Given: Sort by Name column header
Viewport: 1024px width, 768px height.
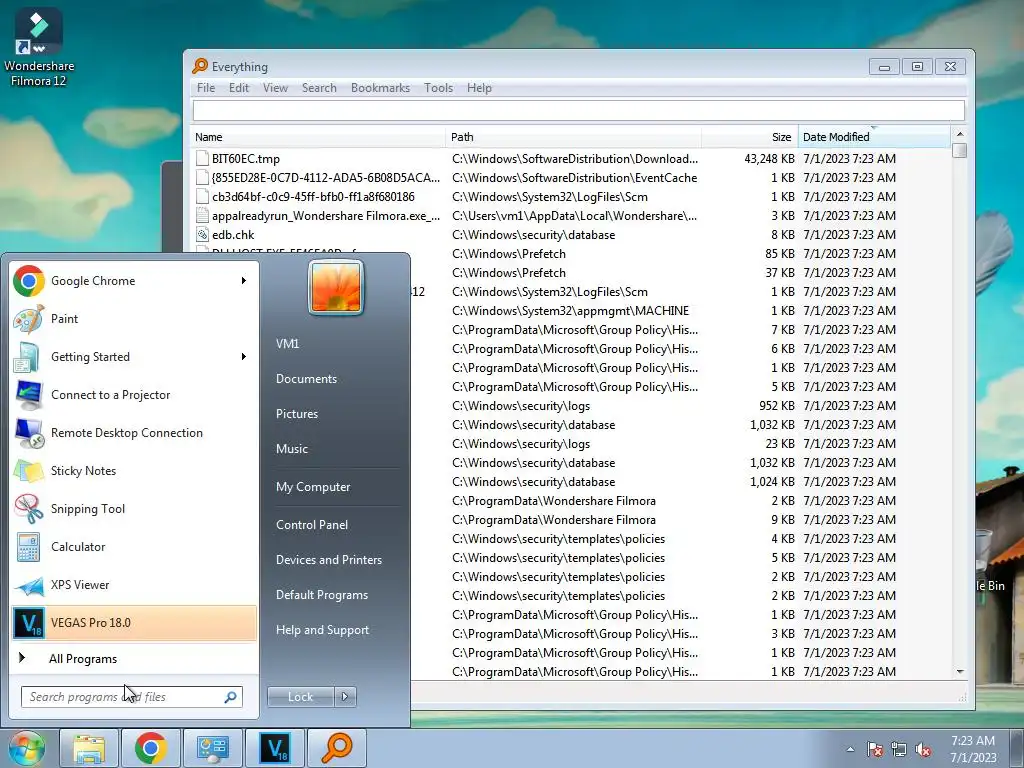Looking at the screenshot, I should (319, 137).
